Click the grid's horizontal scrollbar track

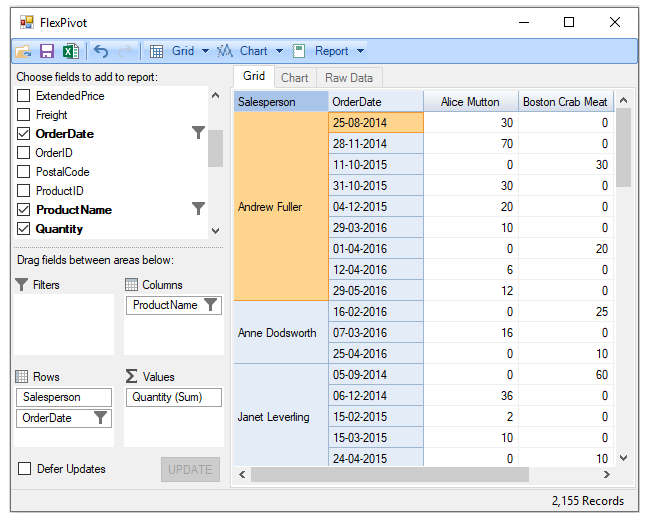point(430,474)
